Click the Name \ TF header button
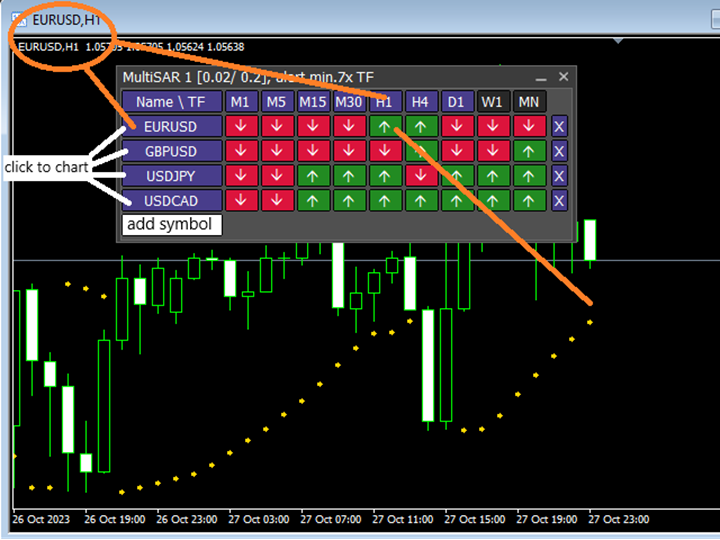This screenshot has height=540, width=720. tap(170, 102)
